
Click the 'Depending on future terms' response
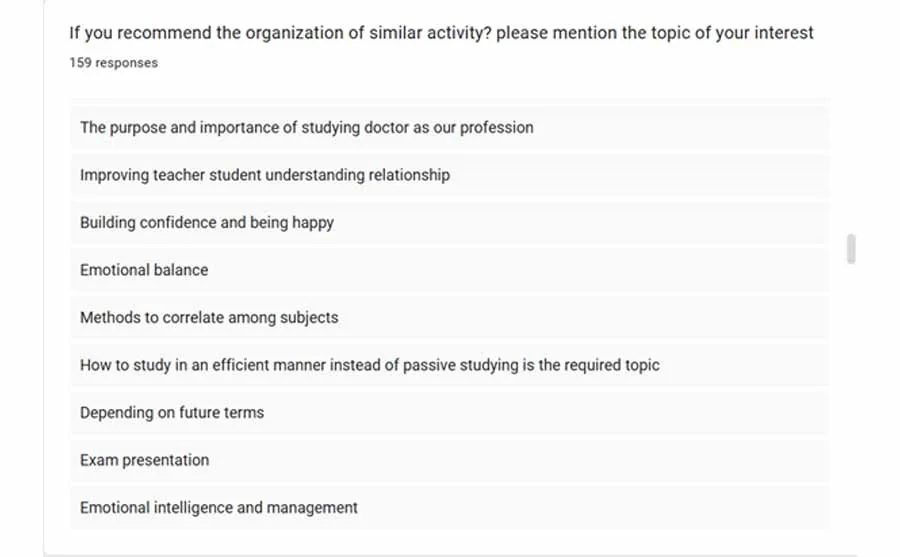(x=172, y=413)
